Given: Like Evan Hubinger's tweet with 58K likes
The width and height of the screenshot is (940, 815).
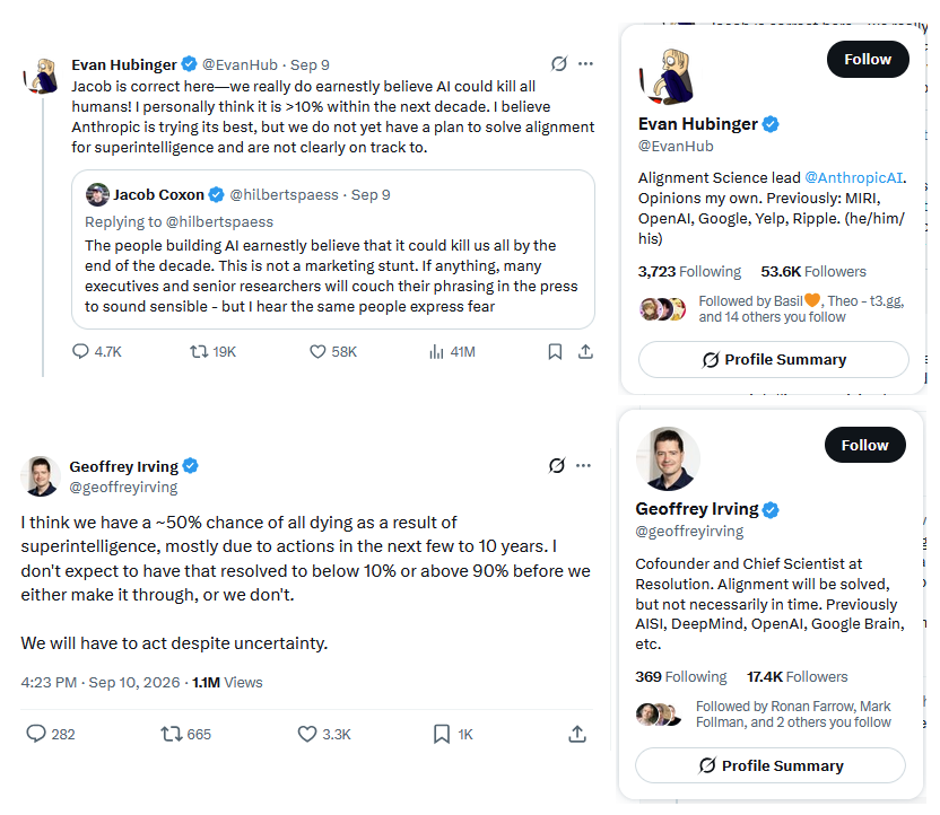Looking at the screenshot, I should coord(317,351).
